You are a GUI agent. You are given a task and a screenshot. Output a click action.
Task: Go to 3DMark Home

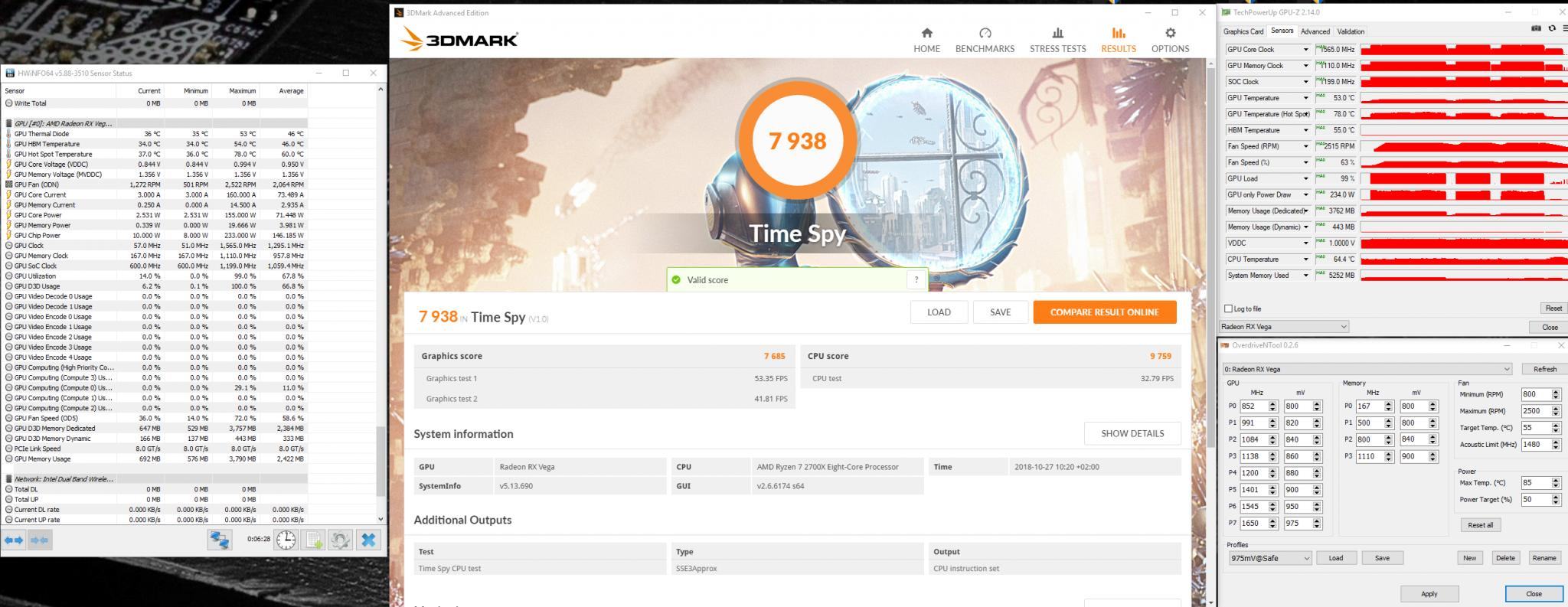coord(926,41)
